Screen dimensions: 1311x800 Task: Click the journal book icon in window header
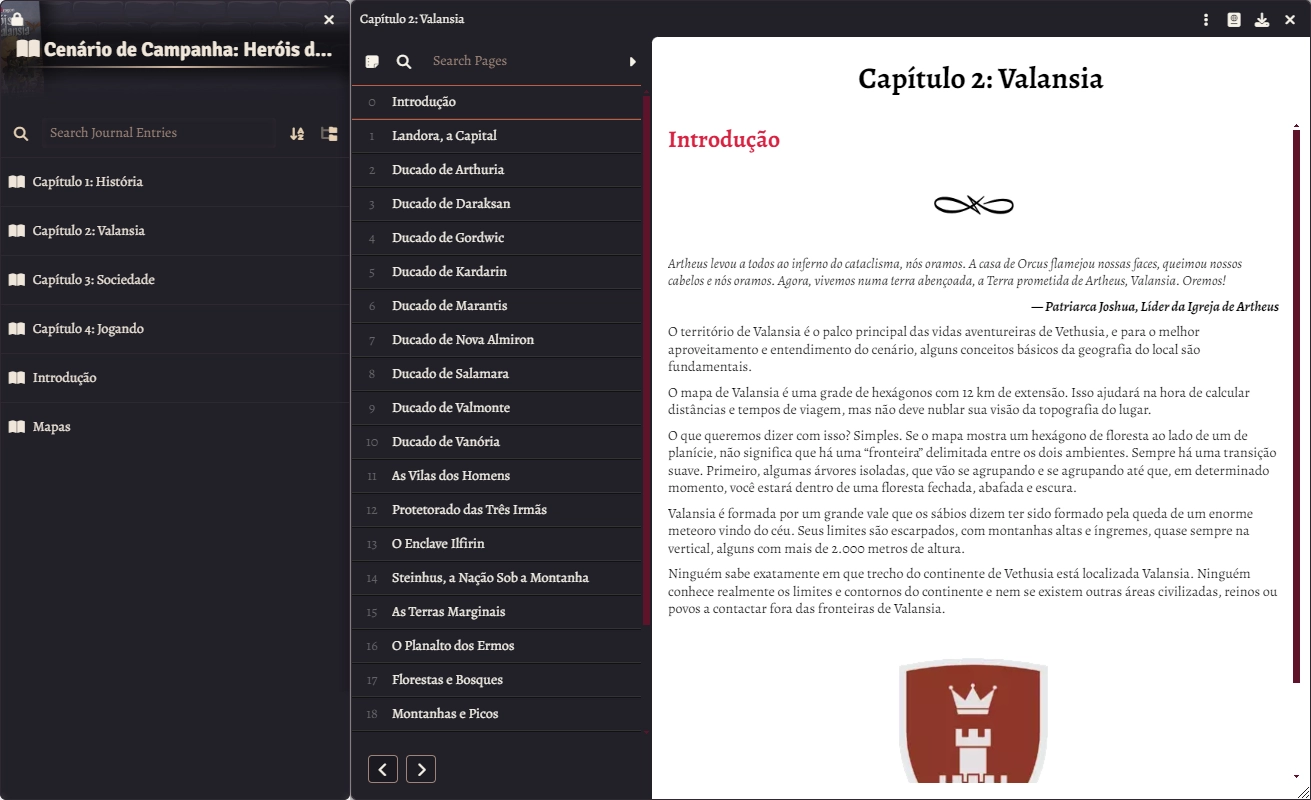pos(1234,19)
